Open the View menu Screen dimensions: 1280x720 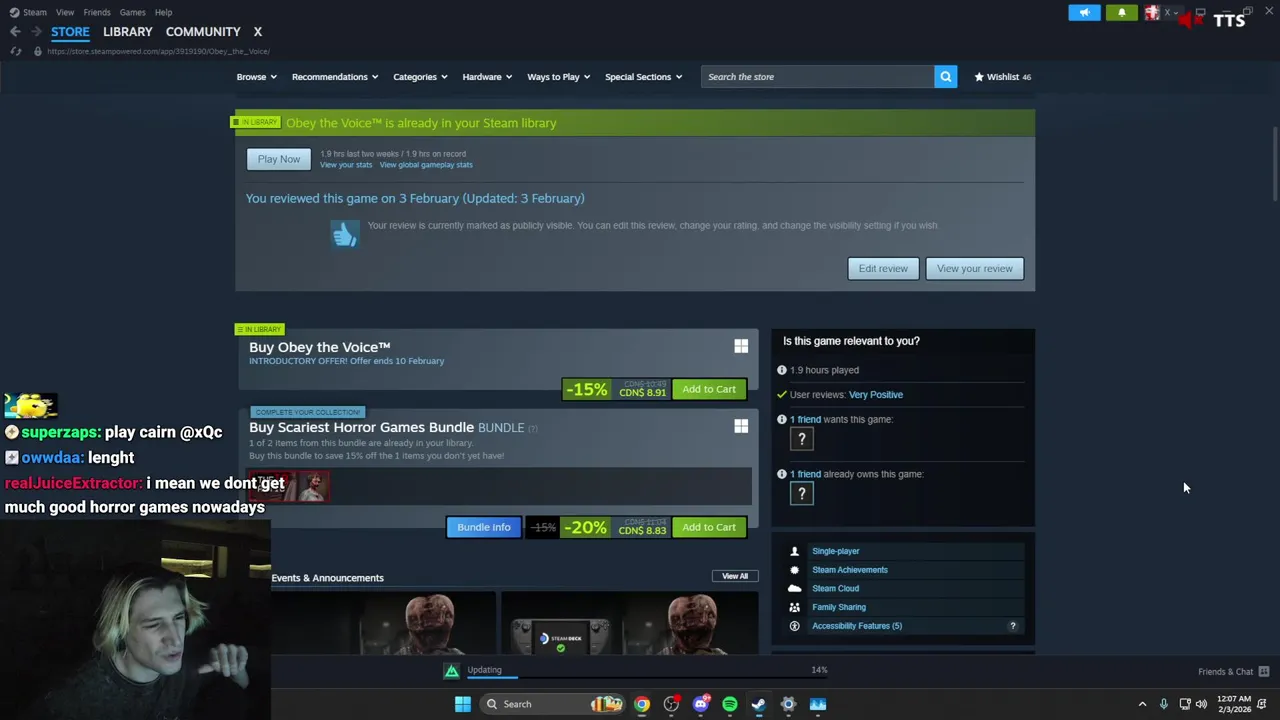pos(65,12)
